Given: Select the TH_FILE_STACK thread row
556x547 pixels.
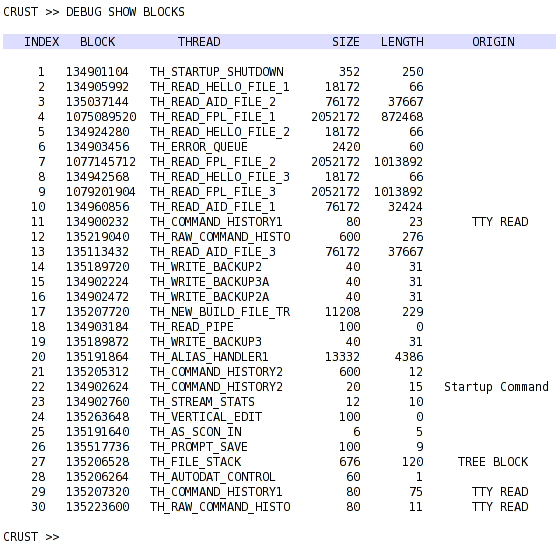Looking at the screenshot, I should click(x=279, y=462).
